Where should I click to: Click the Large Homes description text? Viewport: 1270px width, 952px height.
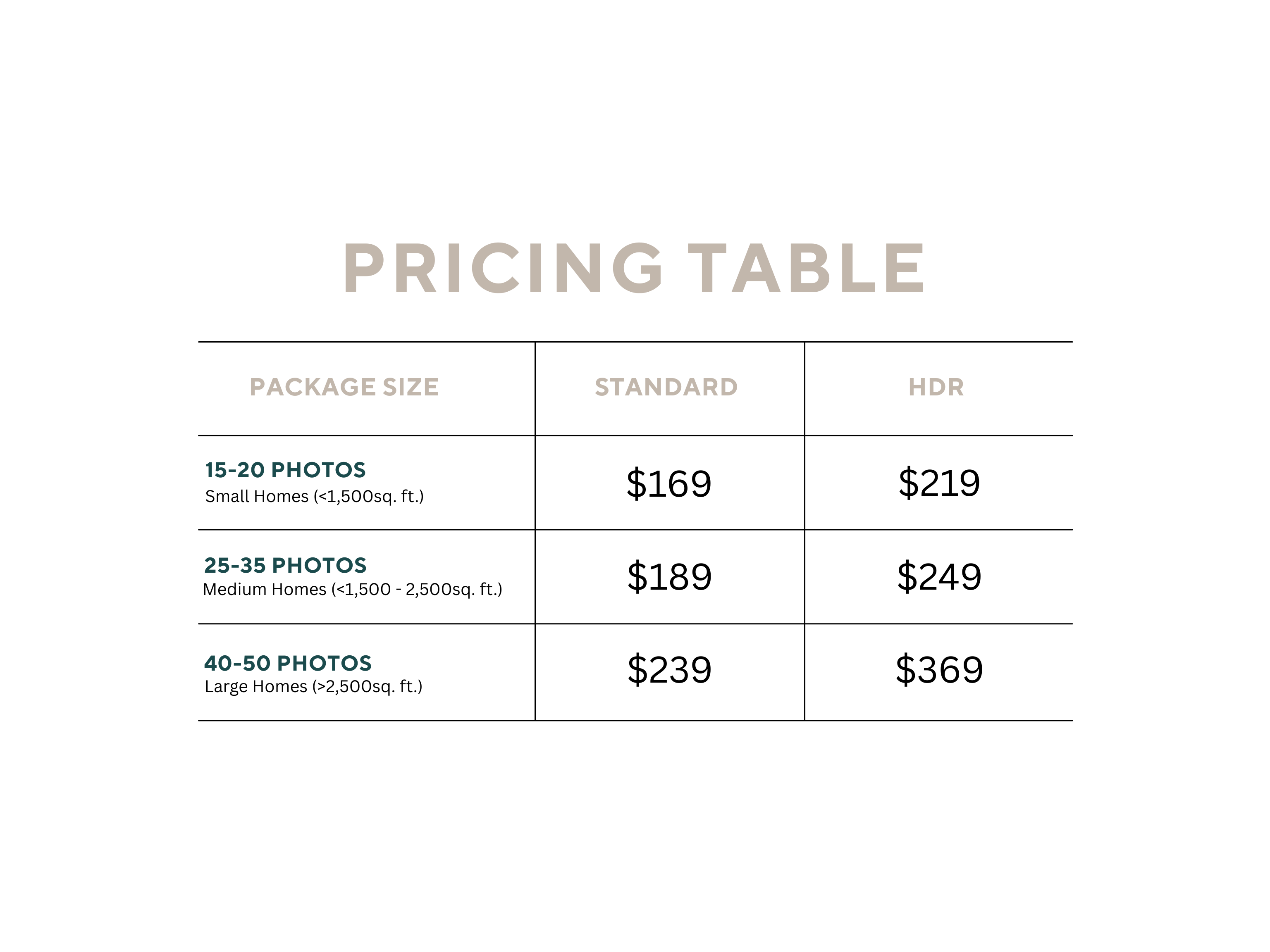[313, 686]
